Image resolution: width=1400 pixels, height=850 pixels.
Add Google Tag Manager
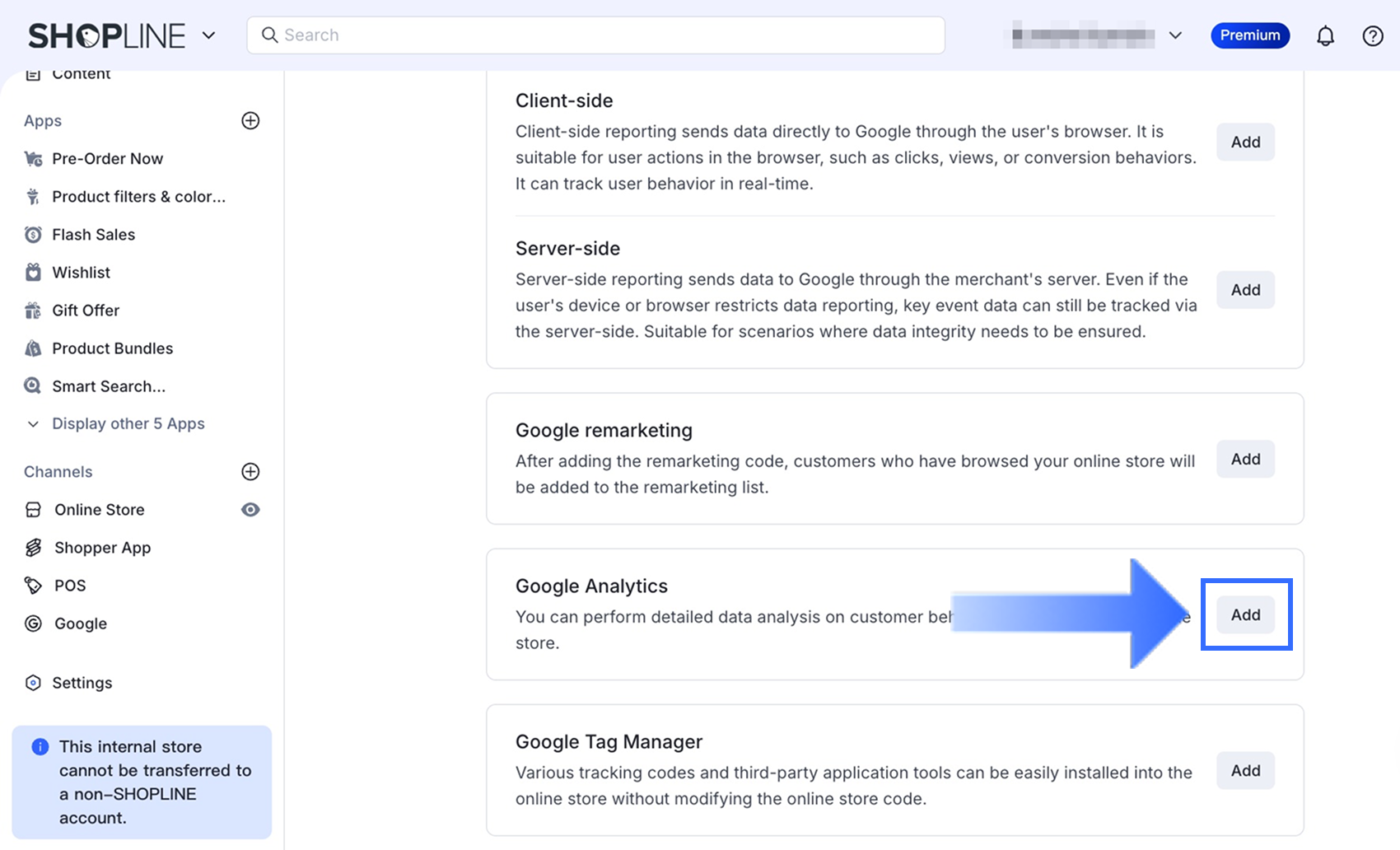coord(1245,770)
